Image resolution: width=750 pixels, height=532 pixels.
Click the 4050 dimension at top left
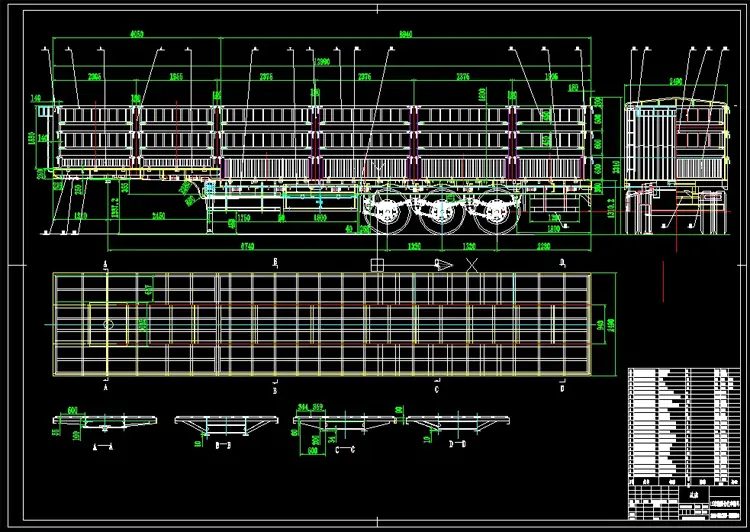point(137,34)
